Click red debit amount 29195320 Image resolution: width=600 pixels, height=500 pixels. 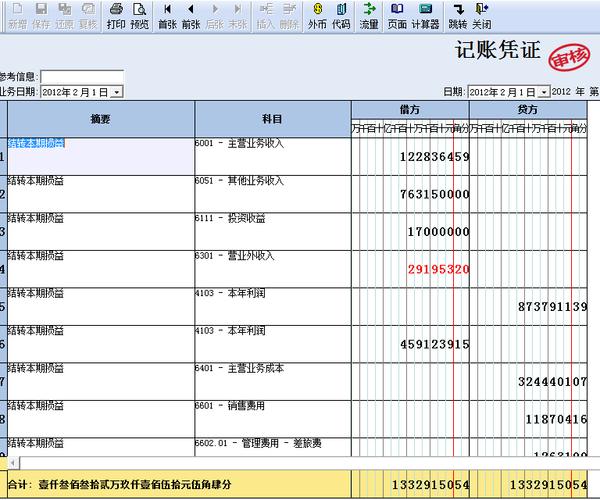click(438, 269)
